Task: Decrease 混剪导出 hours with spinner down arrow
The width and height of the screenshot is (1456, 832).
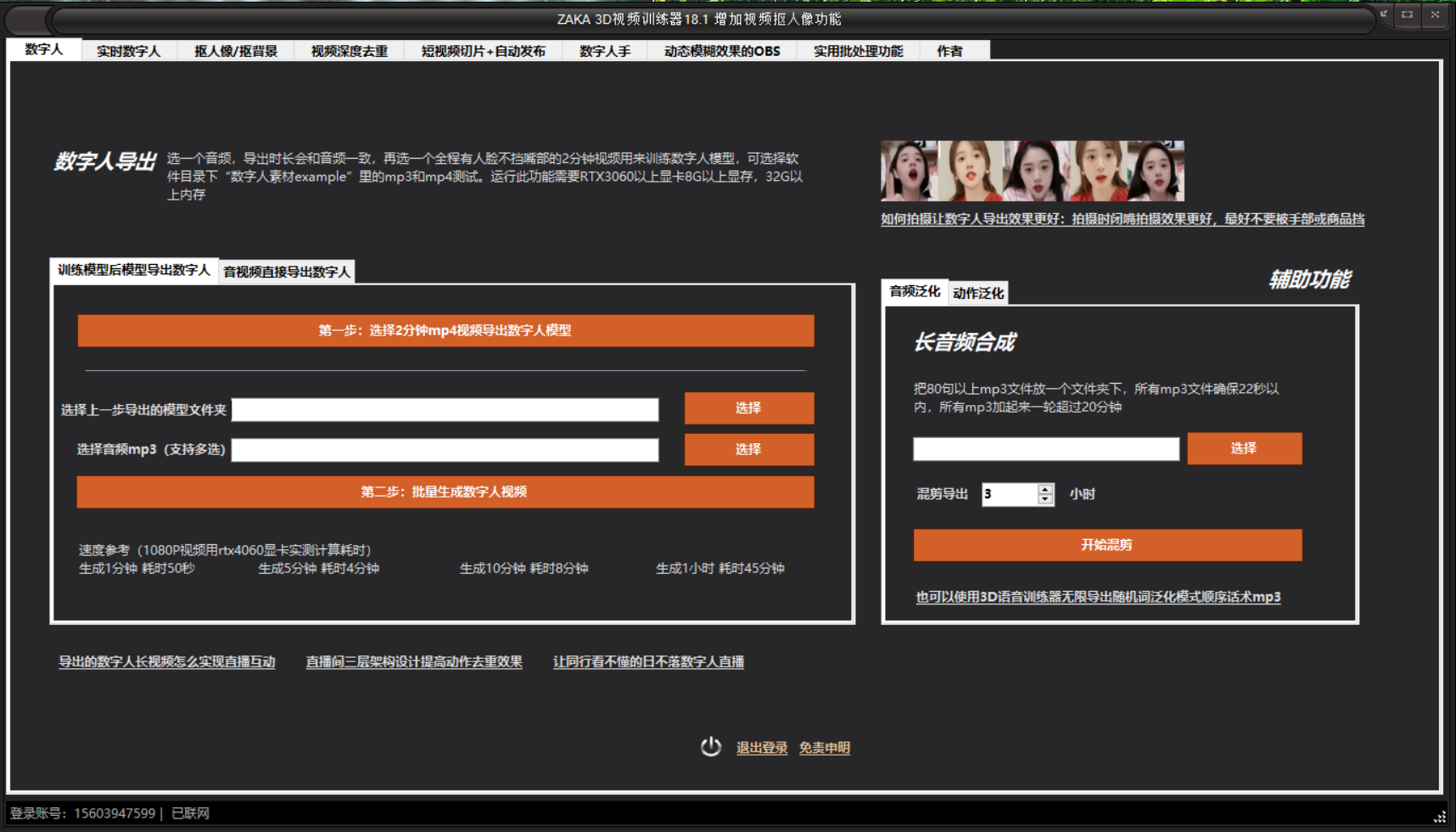Action: tap(1045, 499)
